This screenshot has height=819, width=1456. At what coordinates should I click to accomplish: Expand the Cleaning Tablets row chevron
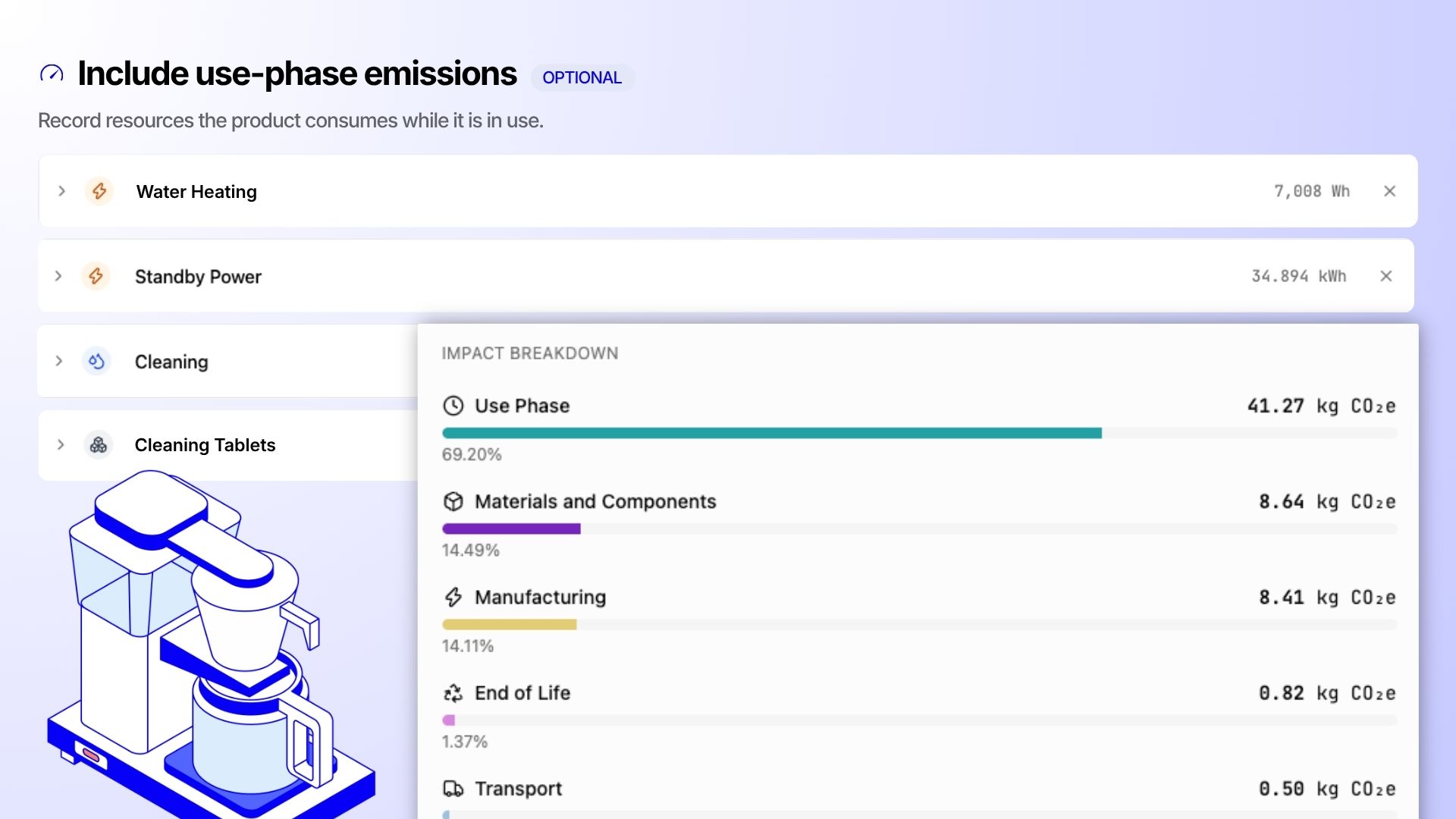pyautogui.click(x=61, y=445)
